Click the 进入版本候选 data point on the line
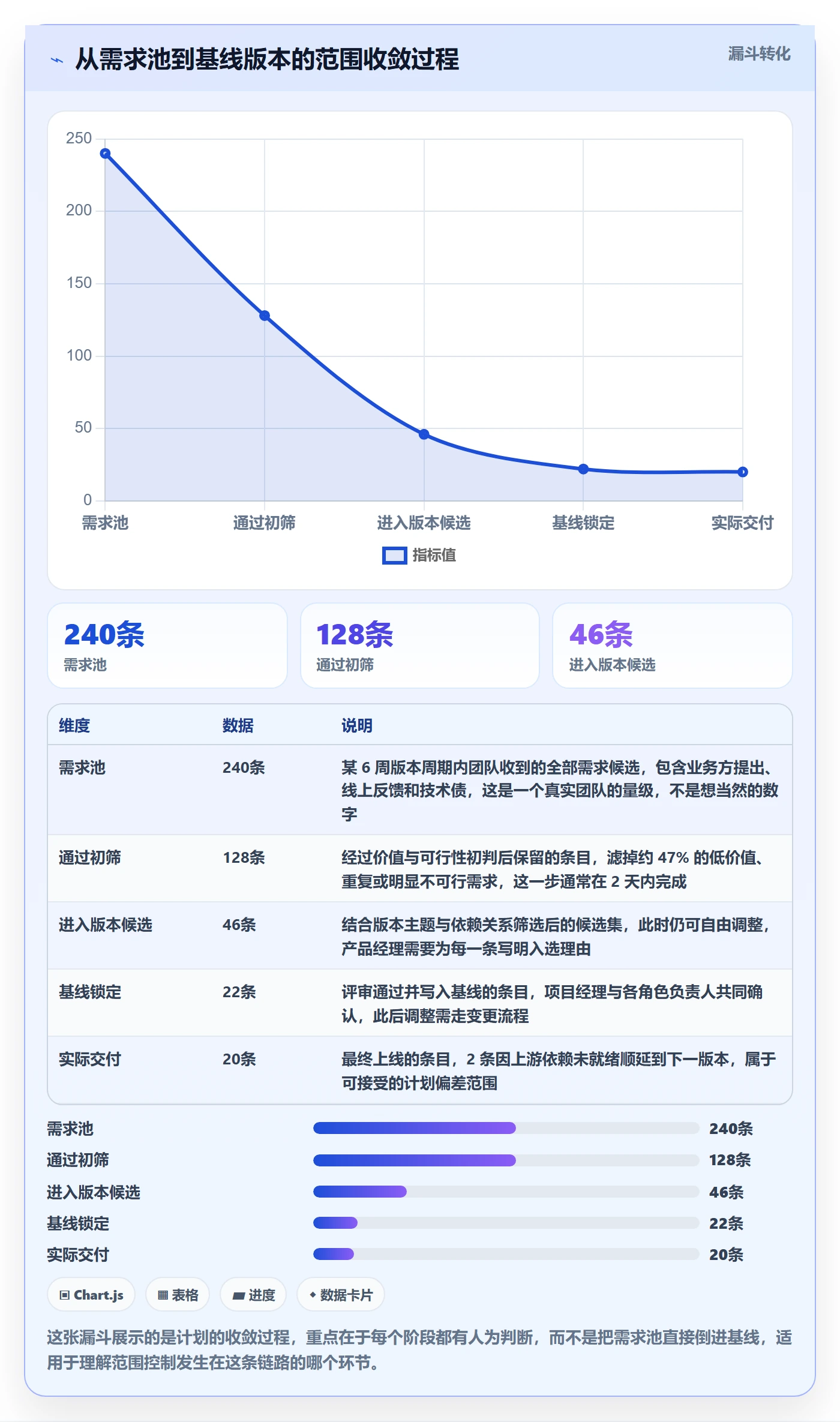 [424, 434]
